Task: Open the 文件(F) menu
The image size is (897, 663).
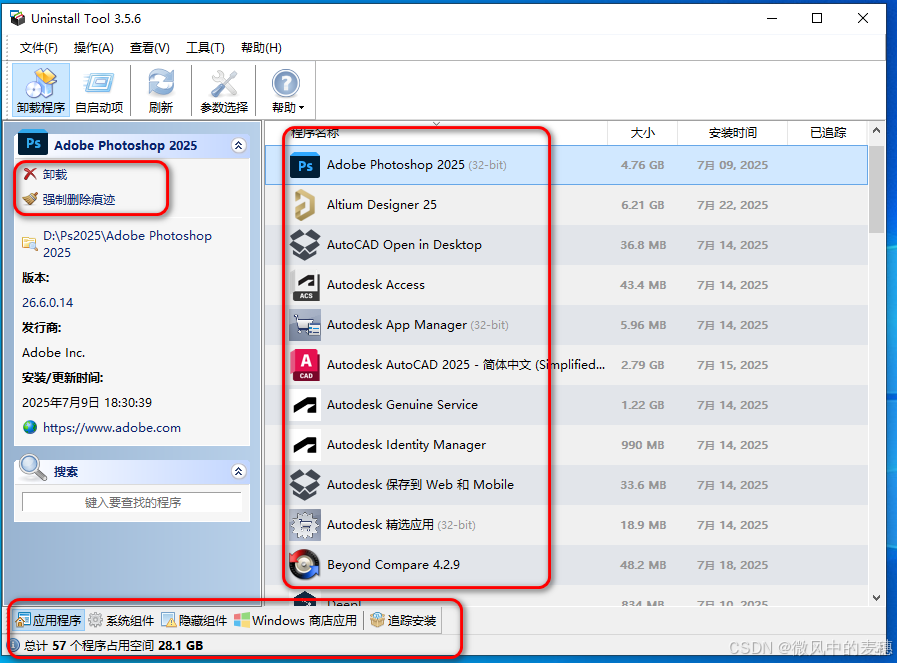Action: tap(39, 47)
